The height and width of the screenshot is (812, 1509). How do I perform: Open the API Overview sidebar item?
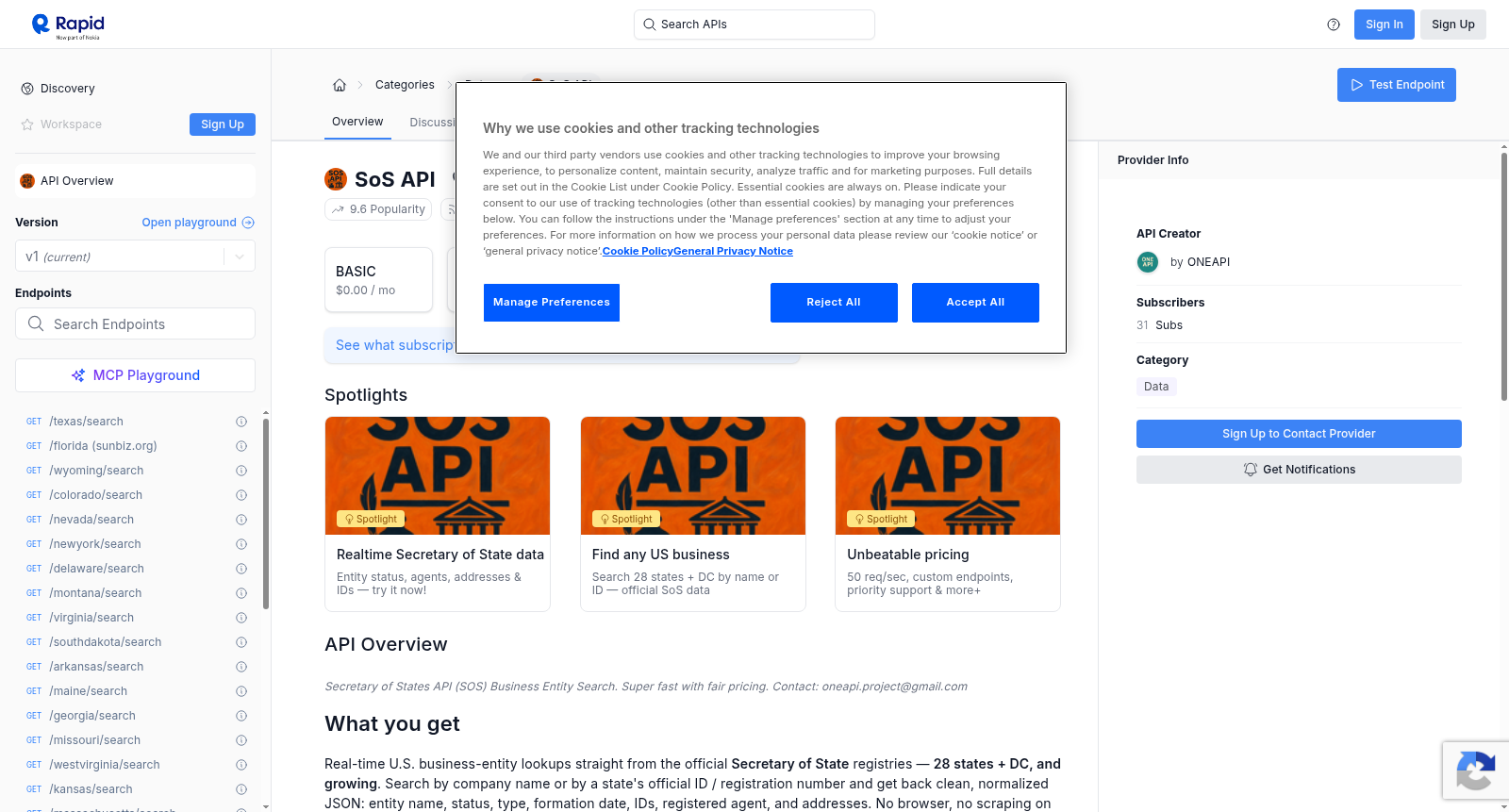click(x=135, y=181)
